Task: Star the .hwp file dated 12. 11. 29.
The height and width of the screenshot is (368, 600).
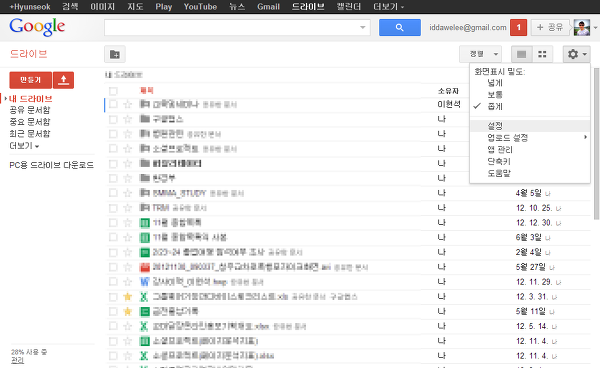Action: [127, 282]
